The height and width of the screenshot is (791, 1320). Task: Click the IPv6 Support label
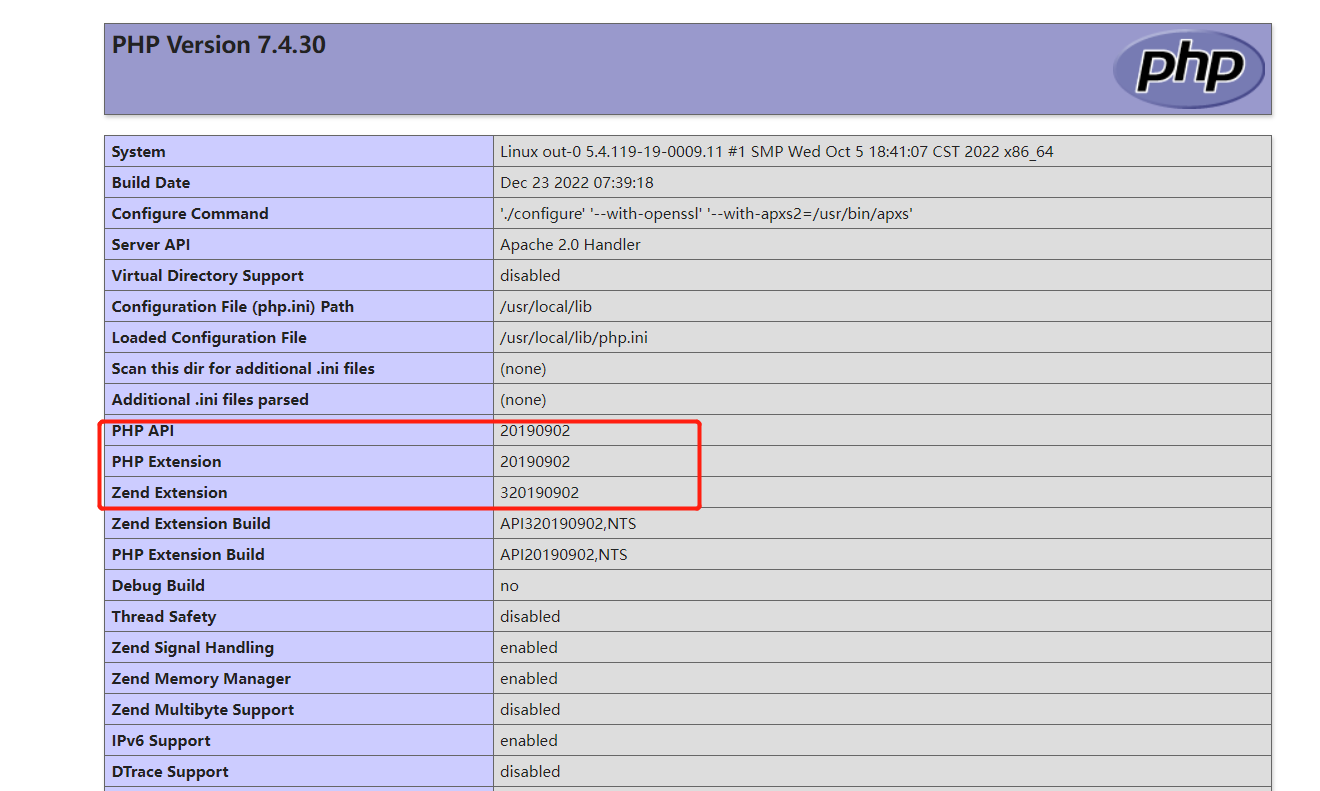coord(161,741)
